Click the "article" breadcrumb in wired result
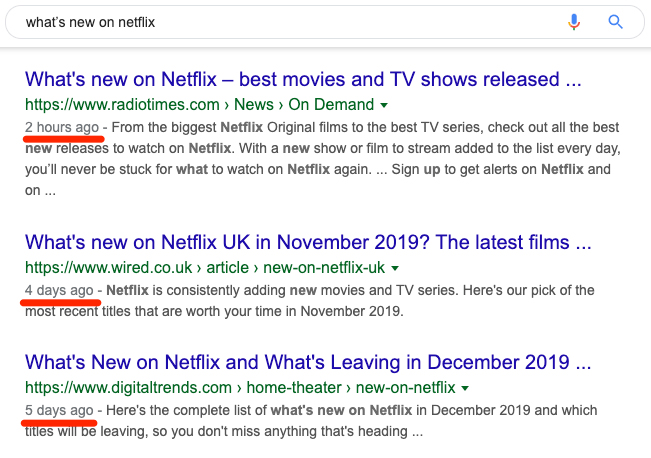 click(x=228, y=268)
